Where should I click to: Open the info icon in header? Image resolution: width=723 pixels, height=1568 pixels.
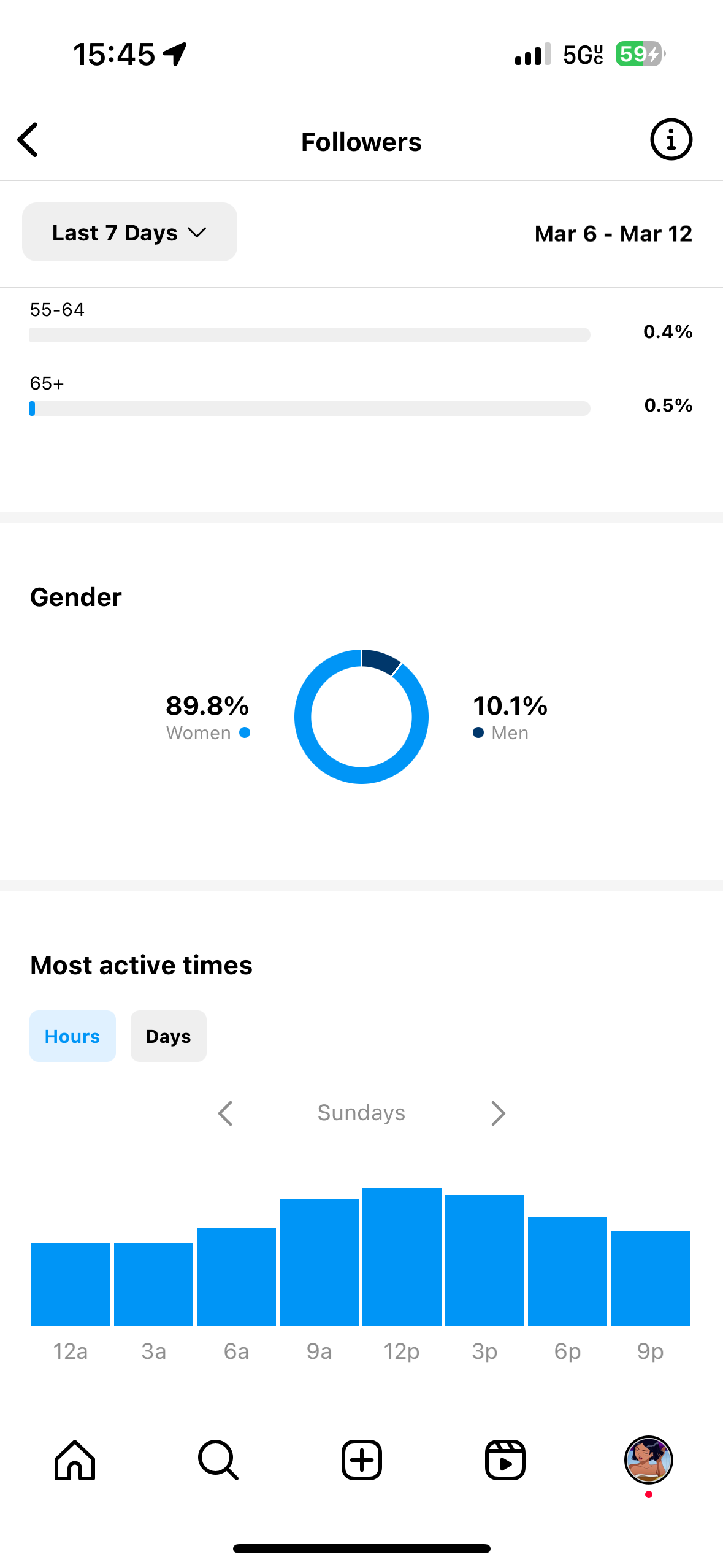click(671, 139)
